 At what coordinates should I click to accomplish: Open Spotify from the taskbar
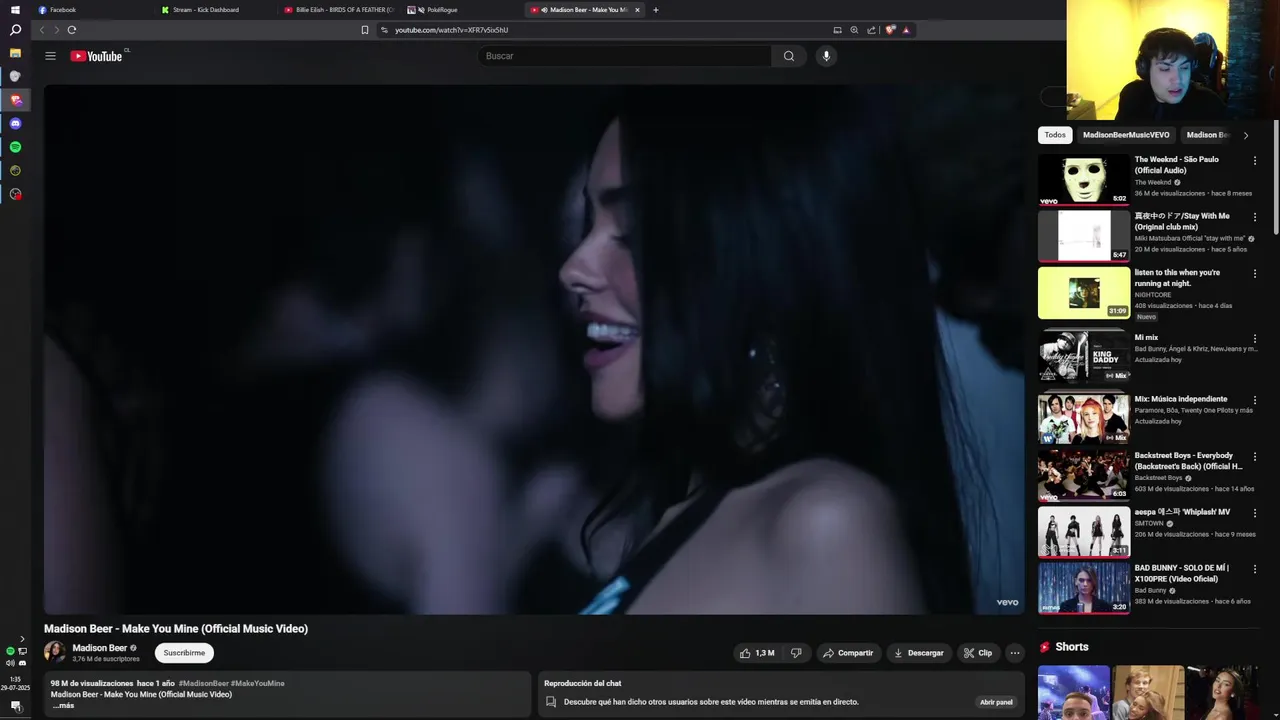point(15,147)
